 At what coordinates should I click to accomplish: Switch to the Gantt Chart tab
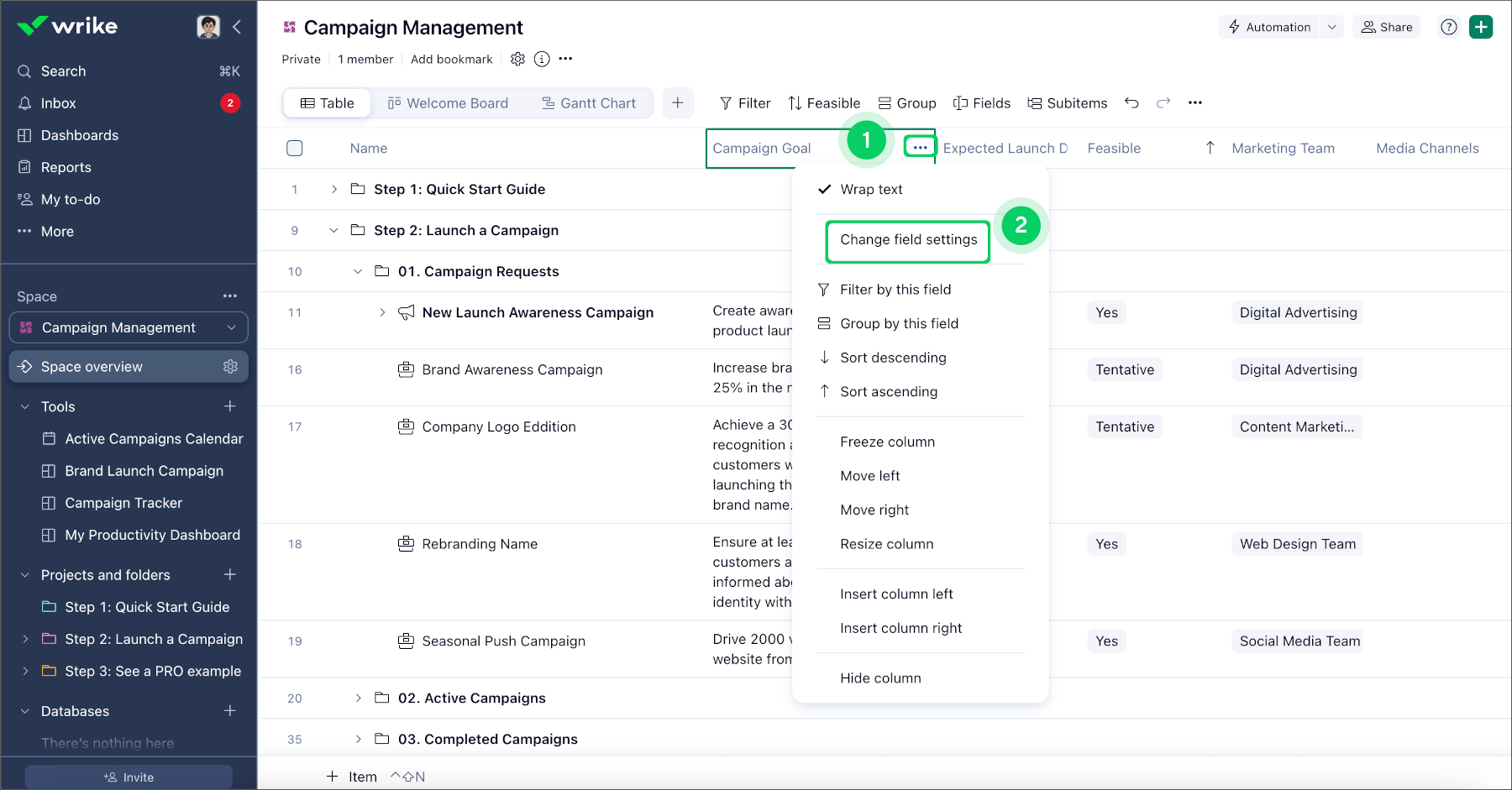(589, 103)
